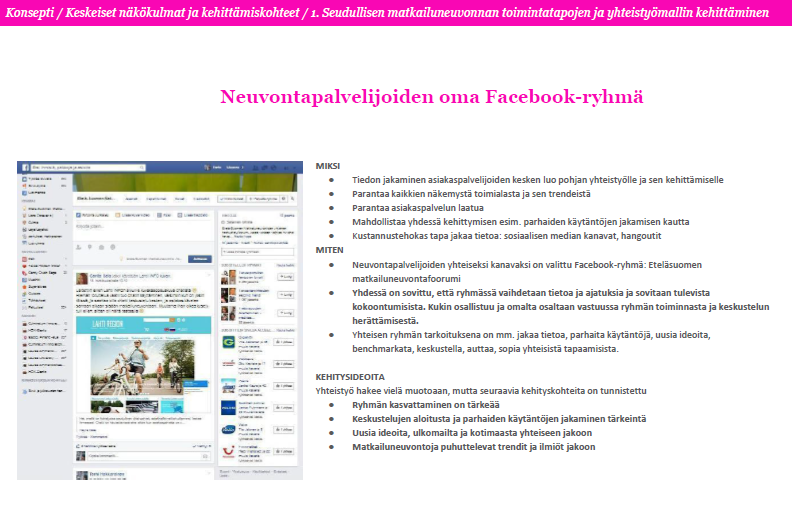Click the sentence starting 'Yhteistyö hakee vielä muotoaan'
The width and height of the screenshot is (792, 519).
481,391
